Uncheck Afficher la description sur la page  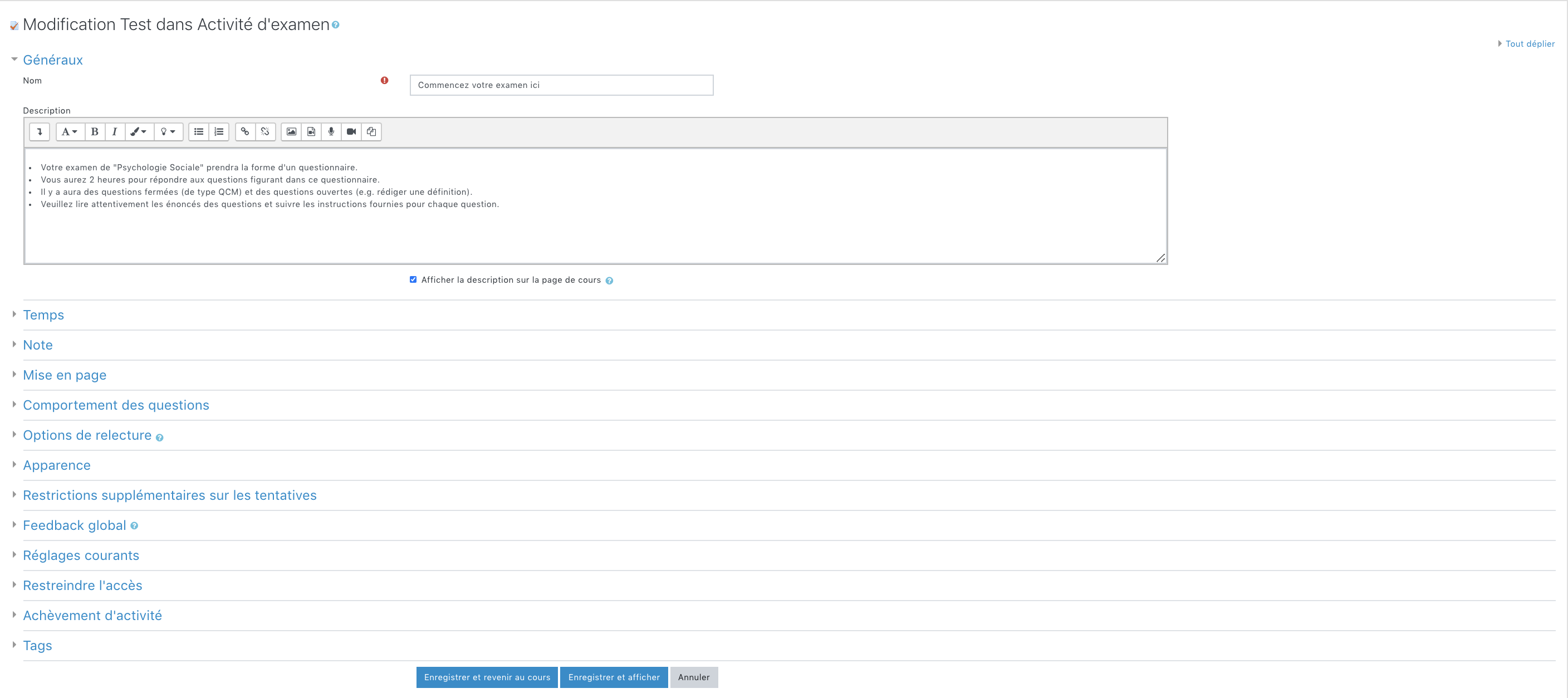click(x=413, y=279)
